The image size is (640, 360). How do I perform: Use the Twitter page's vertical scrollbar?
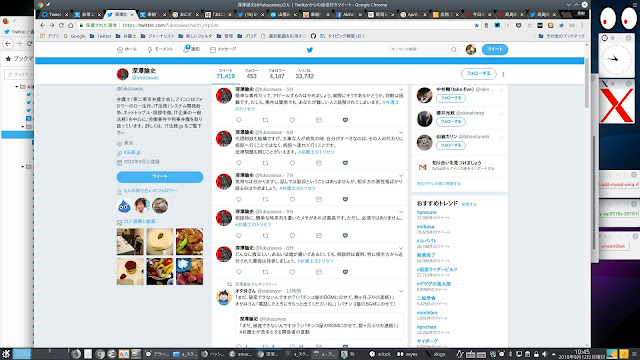[587, 83]
